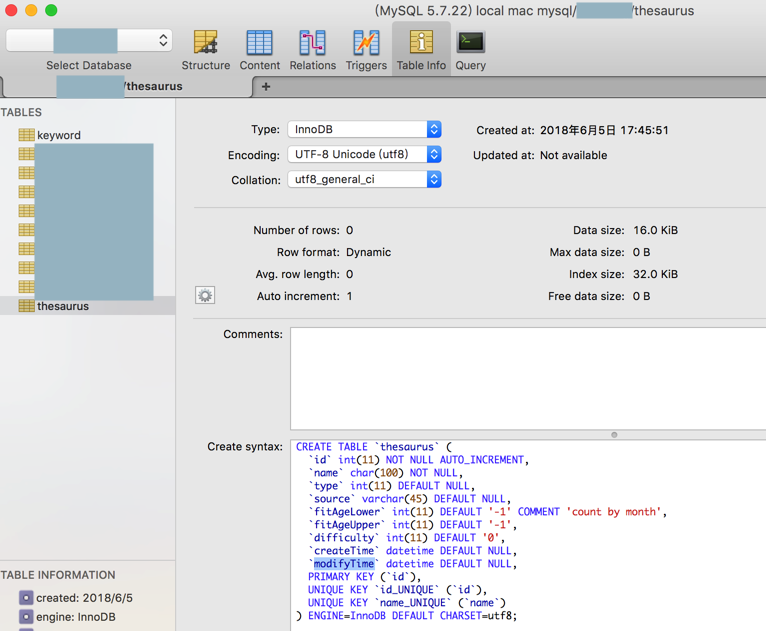
Task: Open the Structure view
Action: click(x=206, y=50)
